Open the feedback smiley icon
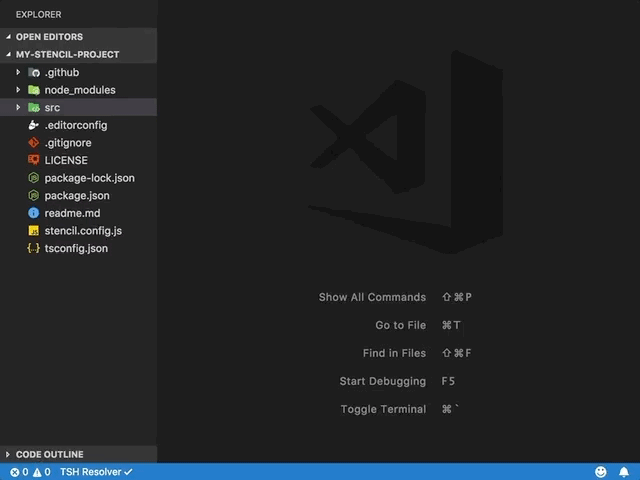This screenshot has height=480, width=640. [x=600, y=472]
